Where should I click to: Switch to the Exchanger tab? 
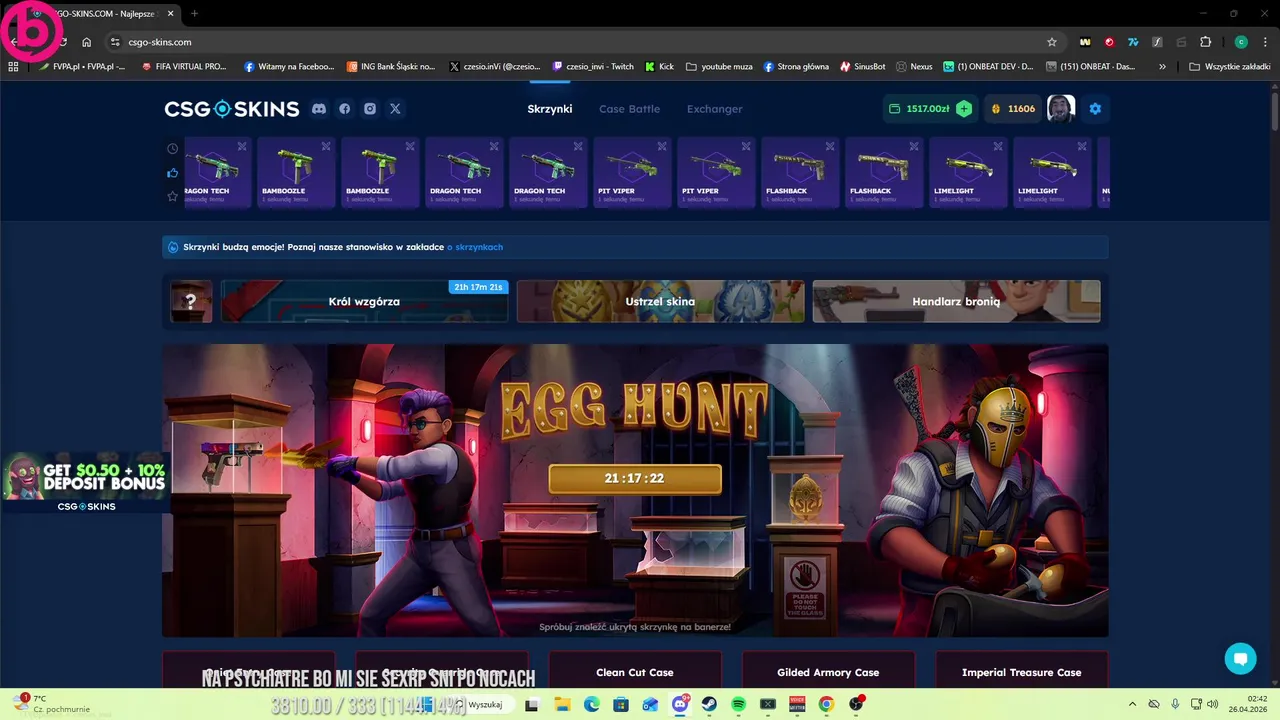(x=714, y=109)
